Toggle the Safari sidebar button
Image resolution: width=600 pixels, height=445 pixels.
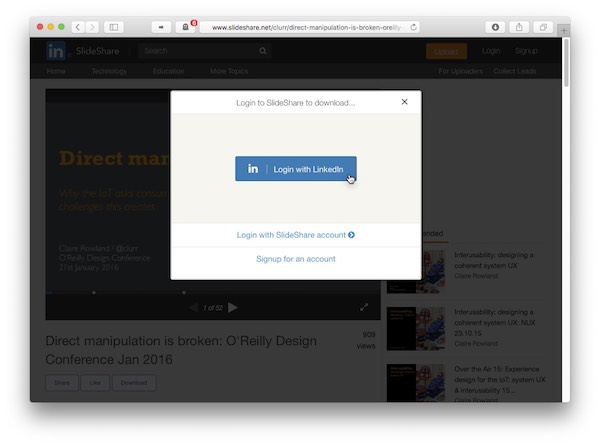pos(114,27)
